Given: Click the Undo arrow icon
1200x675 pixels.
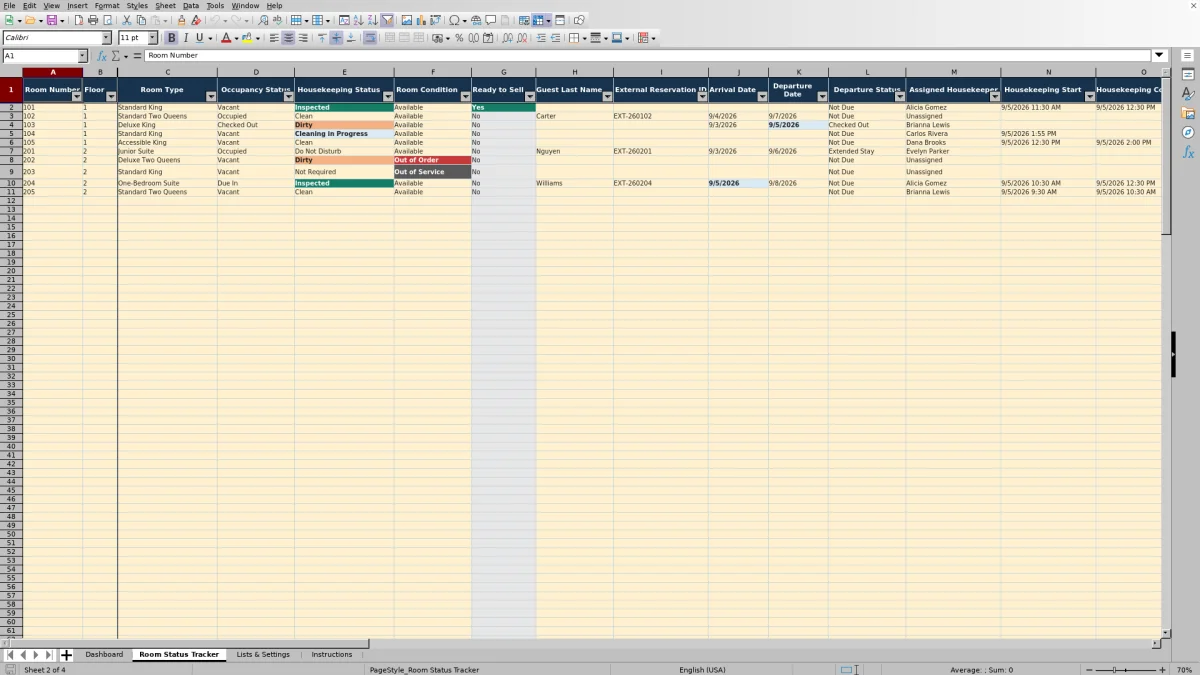Looking at the screenshot, I should [x=214, y=20].
